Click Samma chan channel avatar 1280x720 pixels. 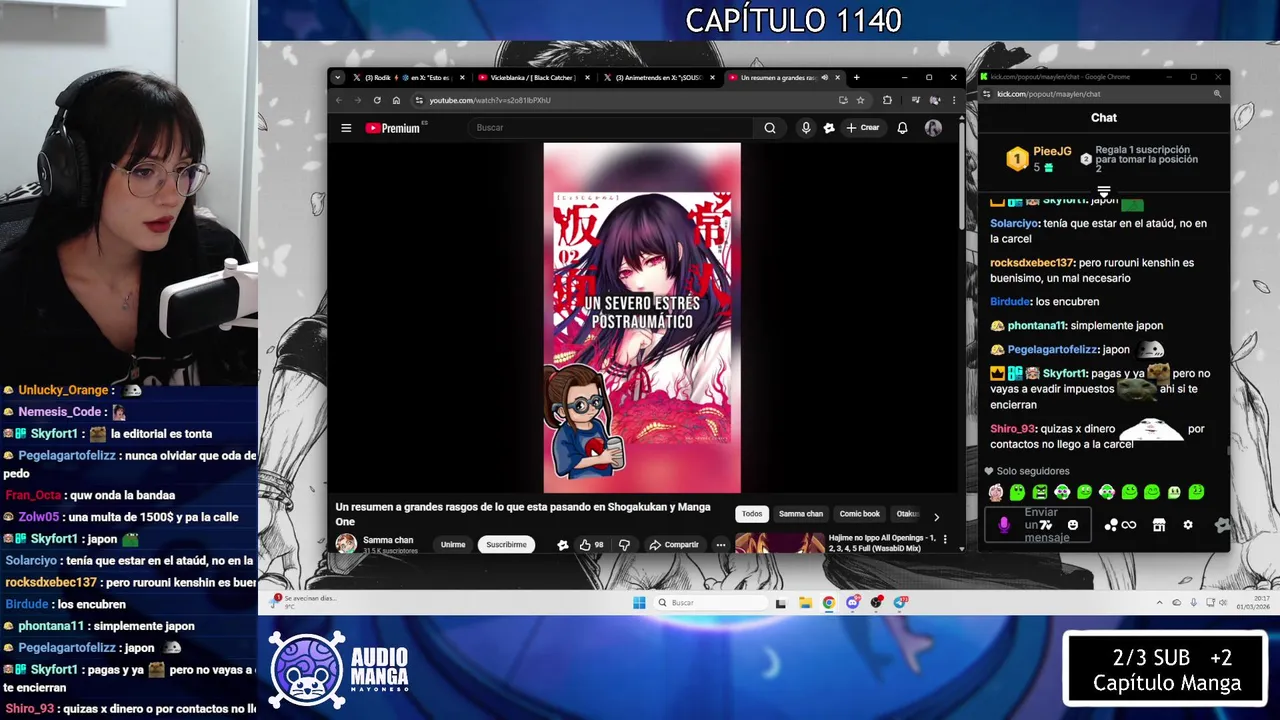(346, 544)
